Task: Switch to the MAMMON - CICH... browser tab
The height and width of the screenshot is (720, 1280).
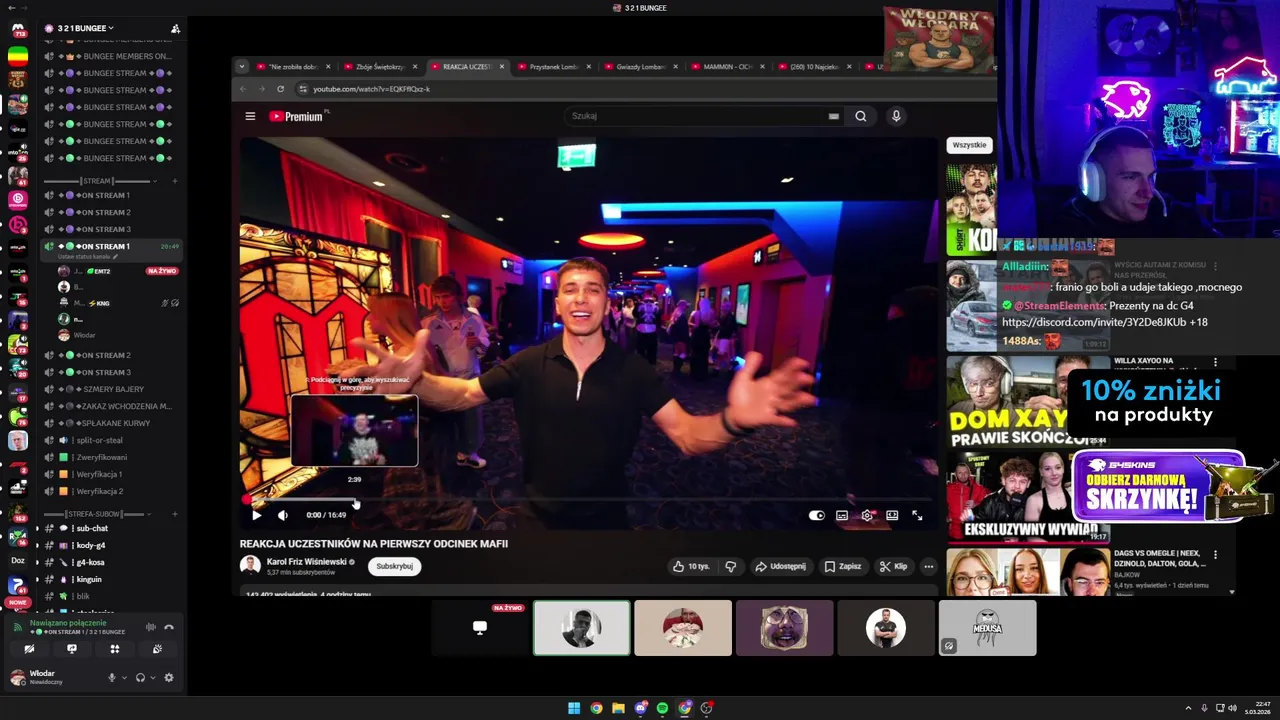Action: [x=727, y=67]
